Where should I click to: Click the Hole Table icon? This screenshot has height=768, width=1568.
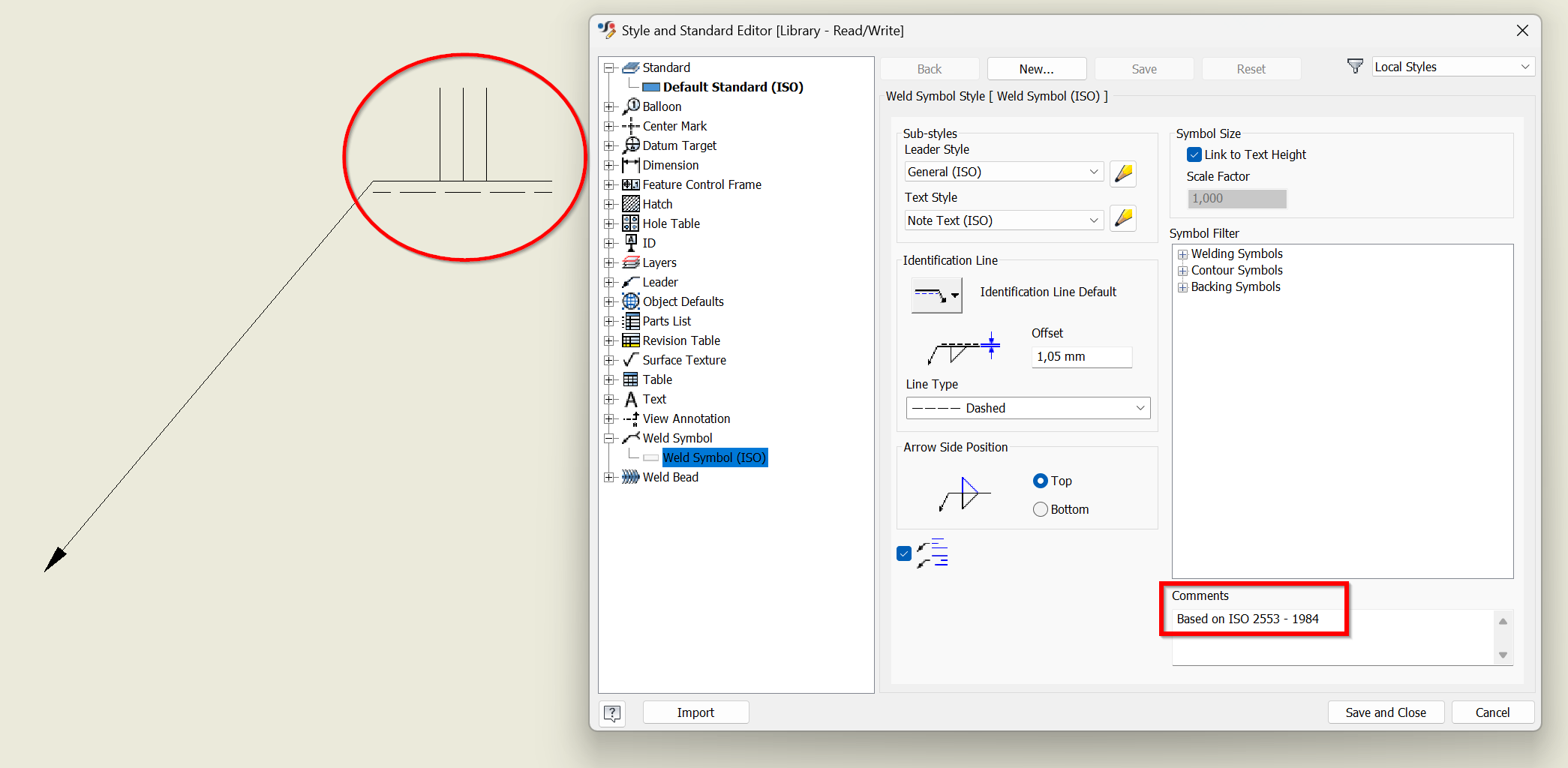coord(631,223)
